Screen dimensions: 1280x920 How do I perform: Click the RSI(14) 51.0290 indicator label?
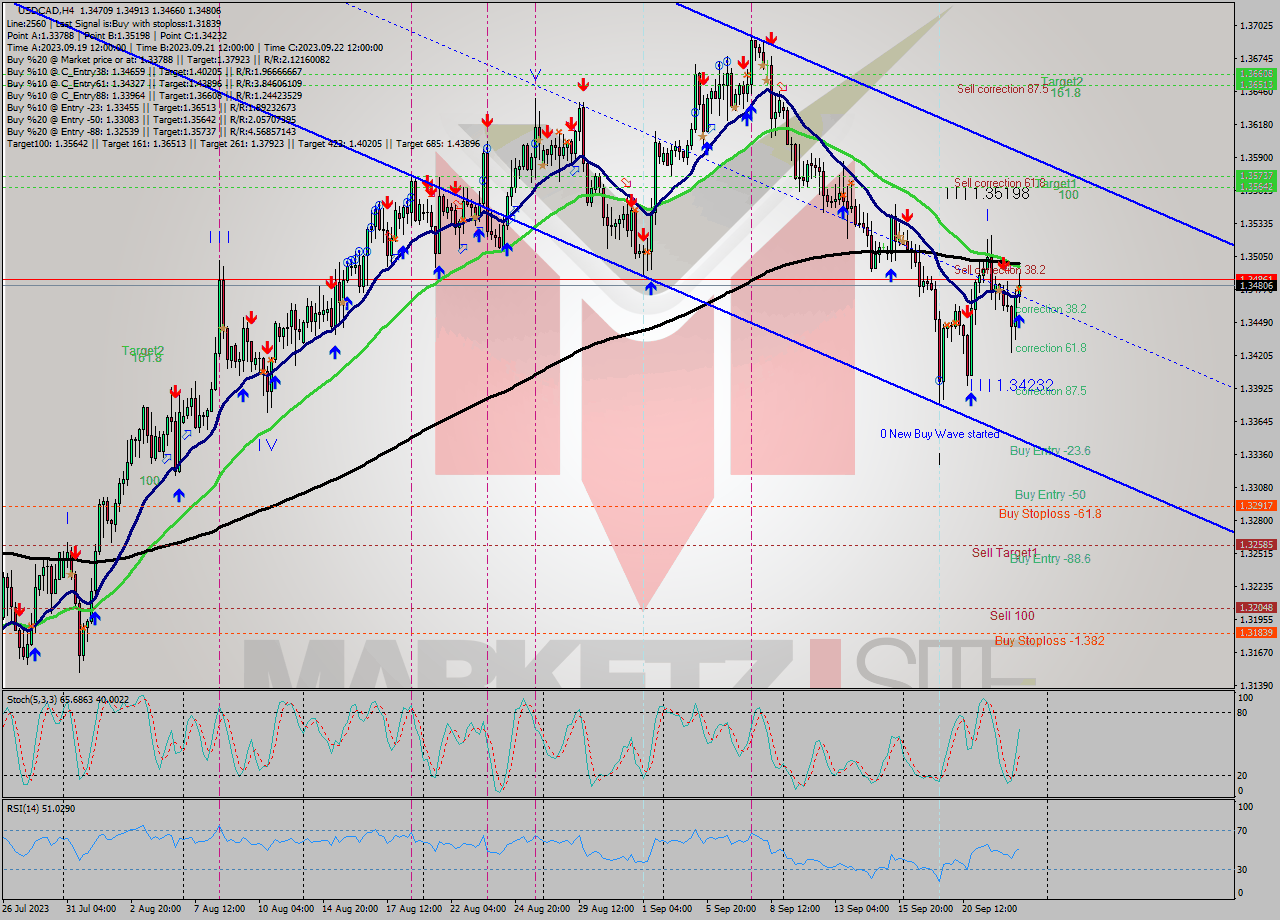pos(41,808)
